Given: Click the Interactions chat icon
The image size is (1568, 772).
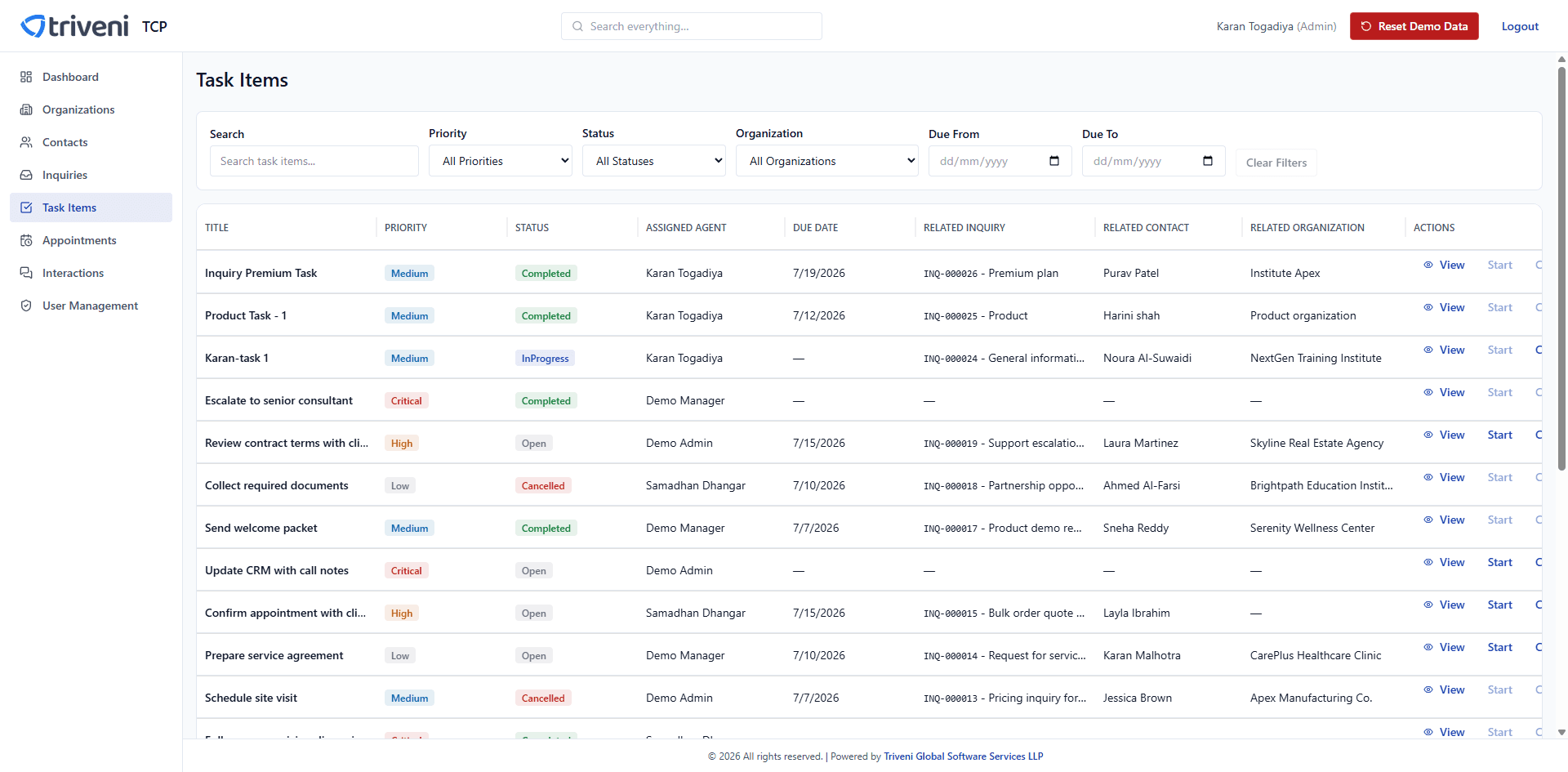Looking at the screenshot, I should 26,273.
